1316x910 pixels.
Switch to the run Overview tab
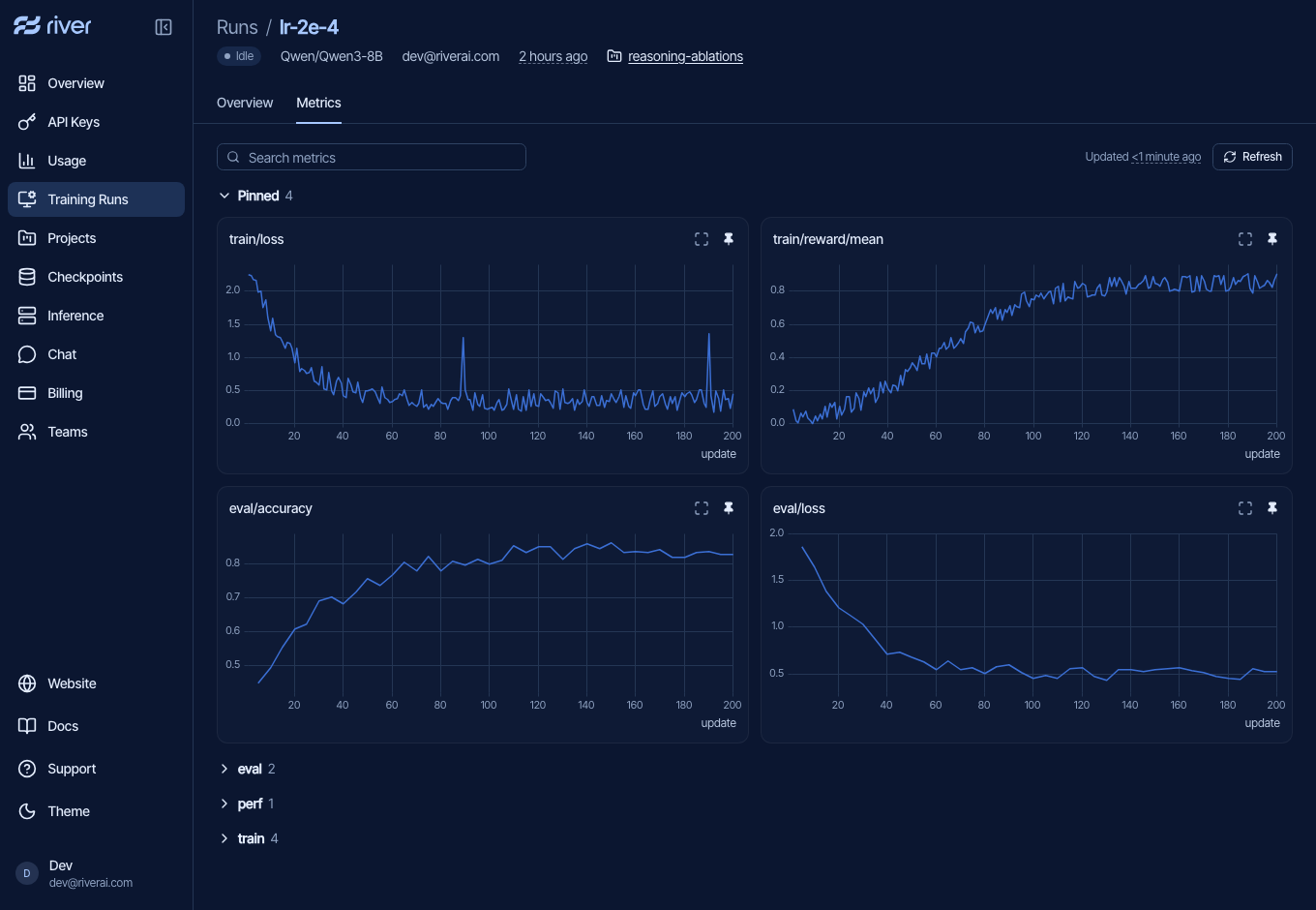(245, 103)
